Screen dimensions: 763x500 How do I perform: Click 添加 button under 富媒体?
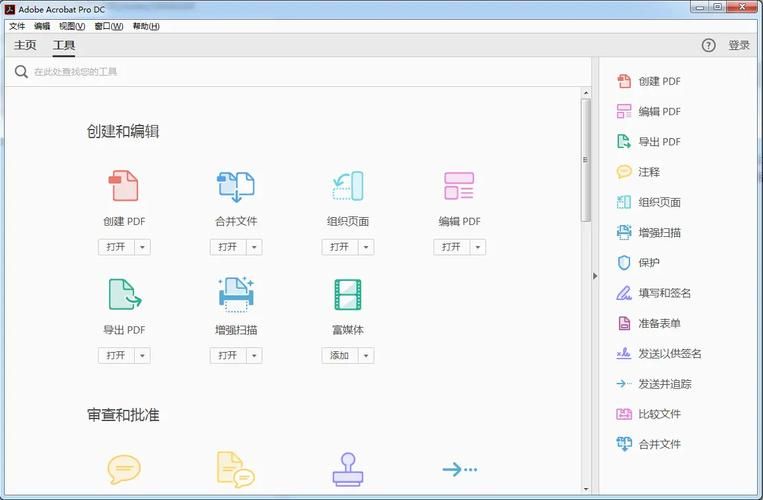(x=340, y=356)
